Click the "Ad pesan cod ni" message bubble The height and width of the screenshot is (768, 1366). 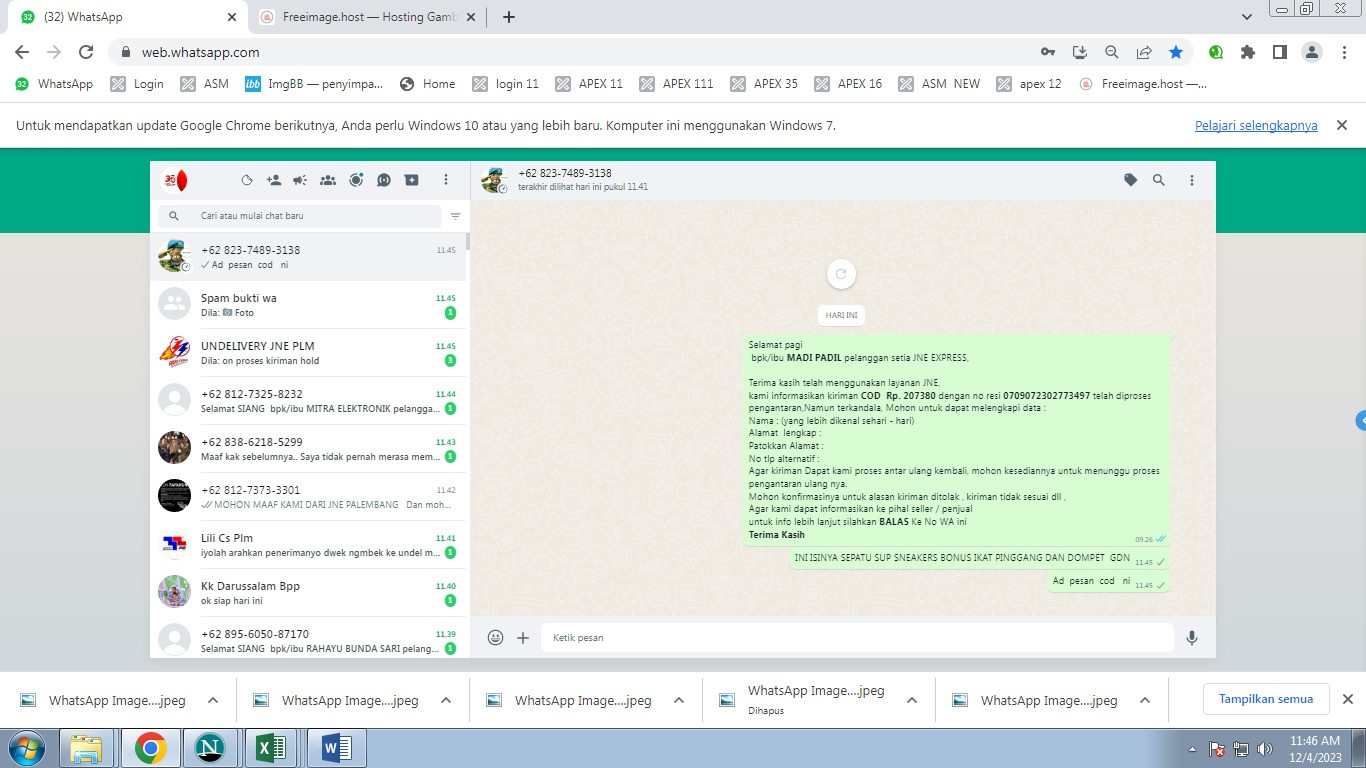click(x=1108, y=582)
